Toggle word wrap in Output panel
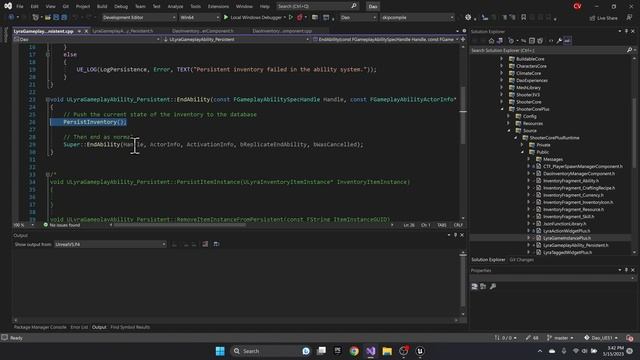Image resolution: width=640 pixels, height=360 pixels. (216, 244)
